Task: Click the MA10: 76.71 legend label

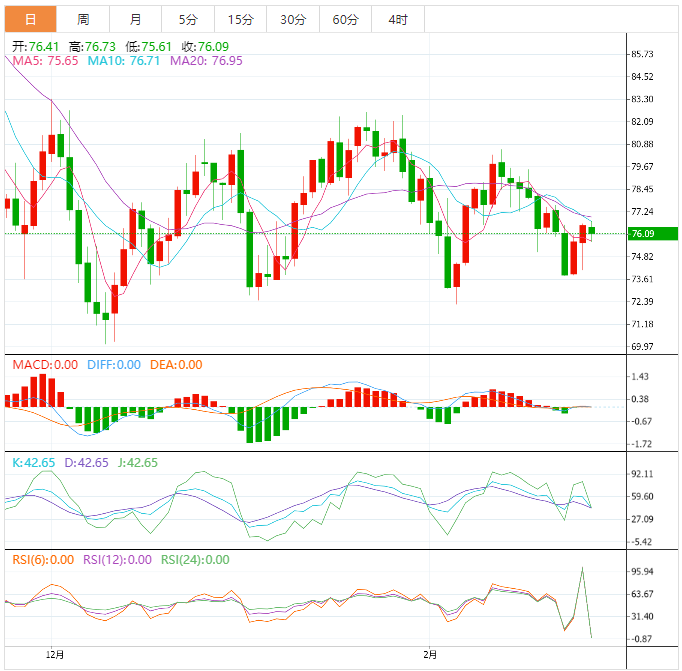Action: click(x=125, y=61)
